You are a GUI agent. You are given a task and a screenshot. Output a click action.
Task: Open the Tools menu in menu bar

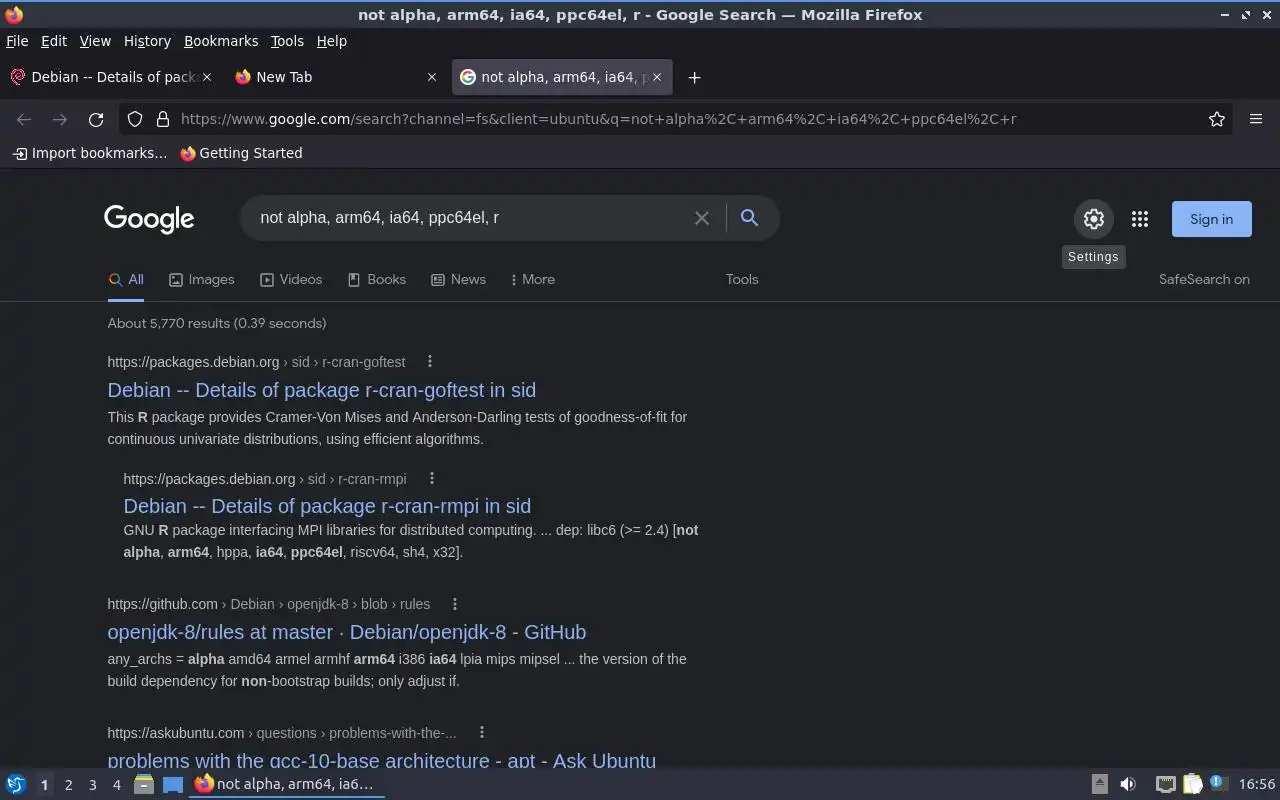(287, 41)
